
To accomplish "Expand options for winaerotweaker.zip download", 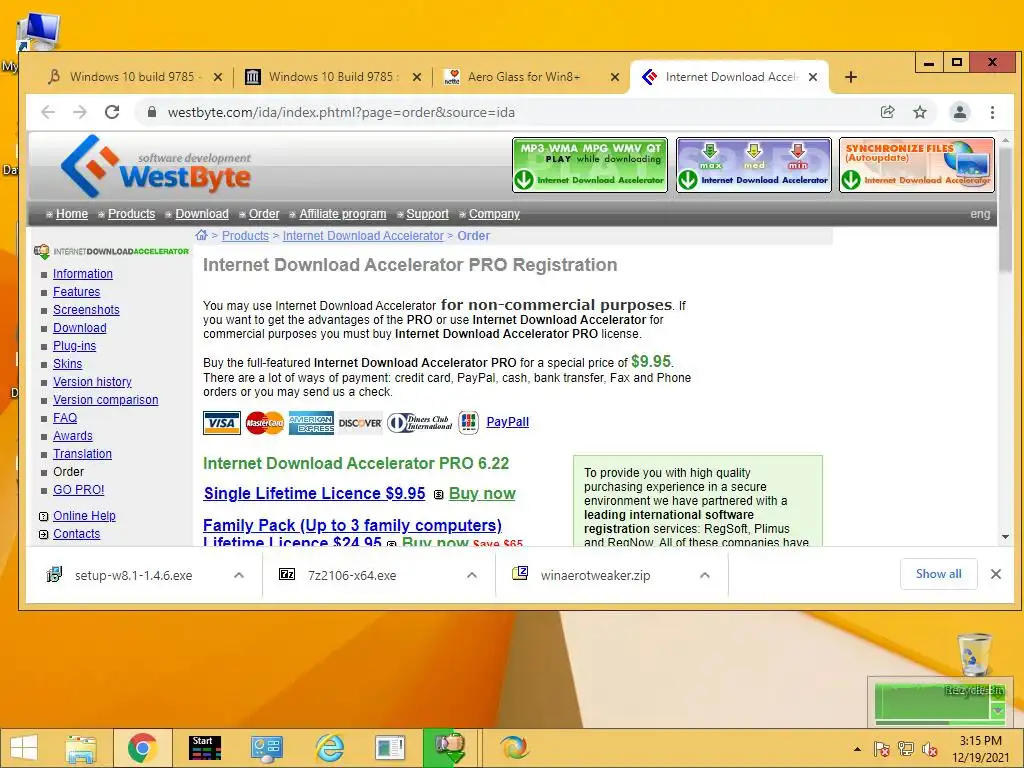I will click(705, 575).
